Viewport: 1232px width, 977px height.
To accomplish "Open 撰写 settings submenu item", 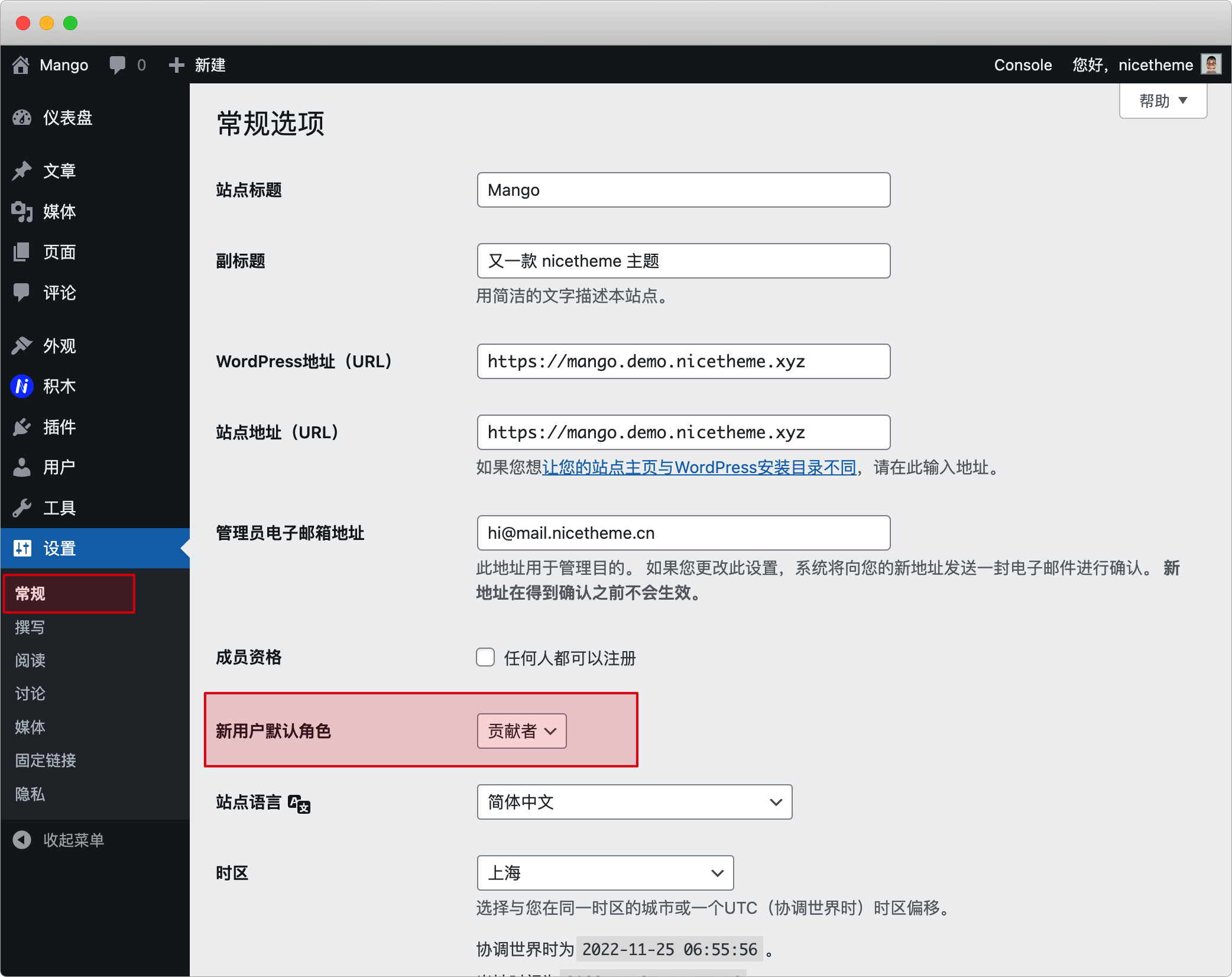I will click(30, 627).
